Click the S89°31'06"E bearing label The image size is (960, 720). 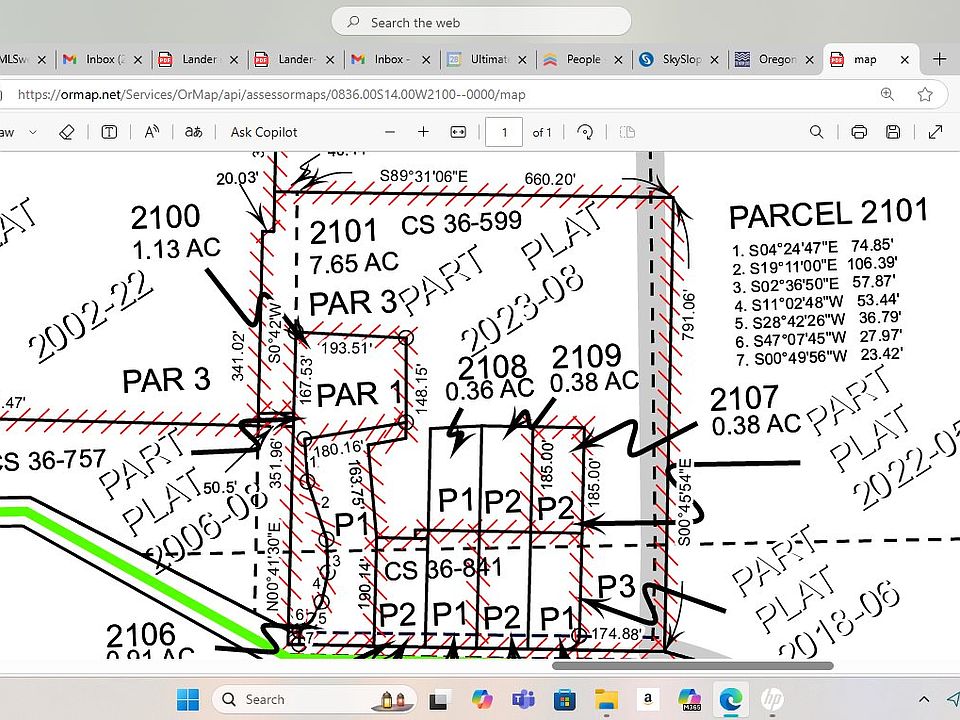(x=423, y=176)
